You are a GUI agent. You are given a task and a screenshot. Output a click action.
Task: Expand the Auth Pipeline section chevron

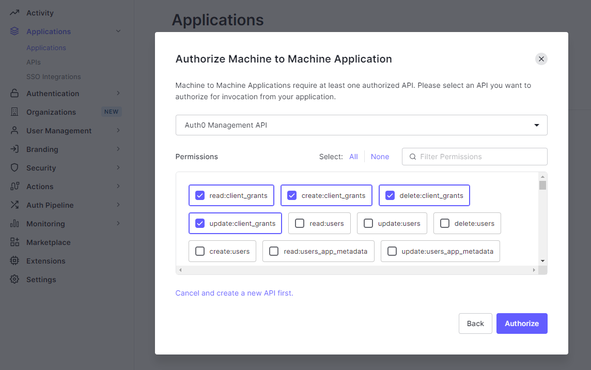click(118, 205)
